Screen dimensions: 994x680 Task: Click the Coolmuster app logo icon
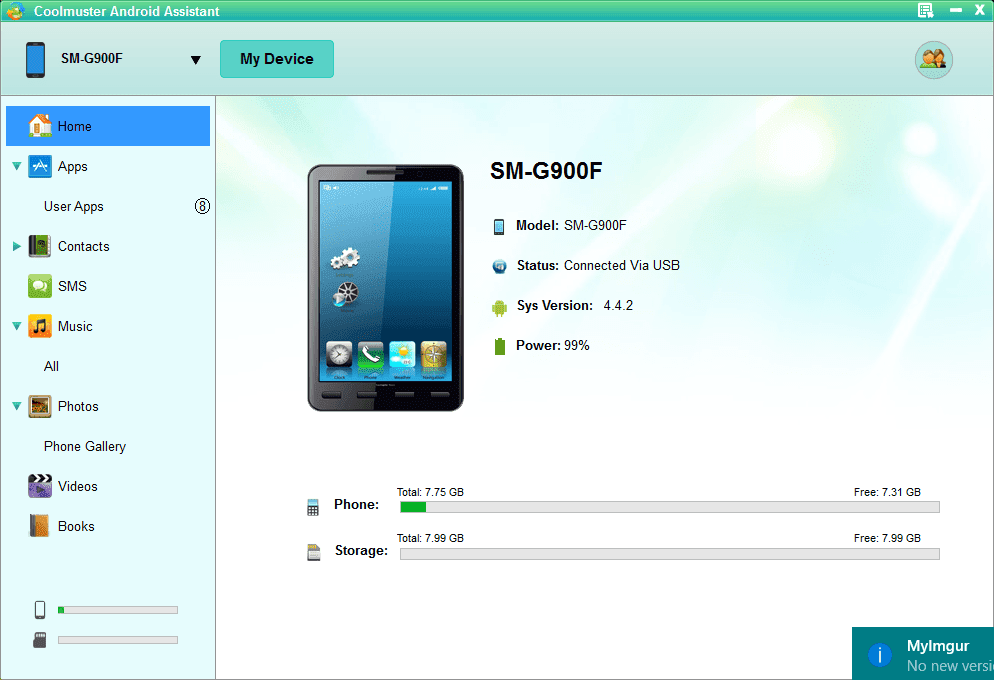[15, 11]
